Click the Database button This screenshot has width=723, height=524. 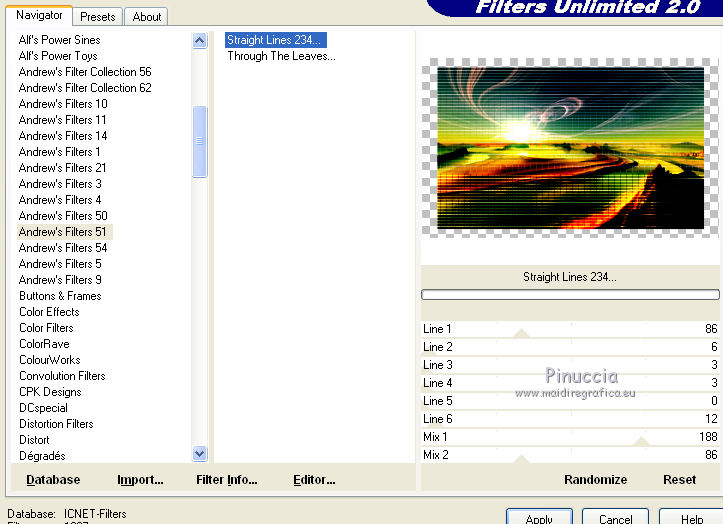click(53, 480)
